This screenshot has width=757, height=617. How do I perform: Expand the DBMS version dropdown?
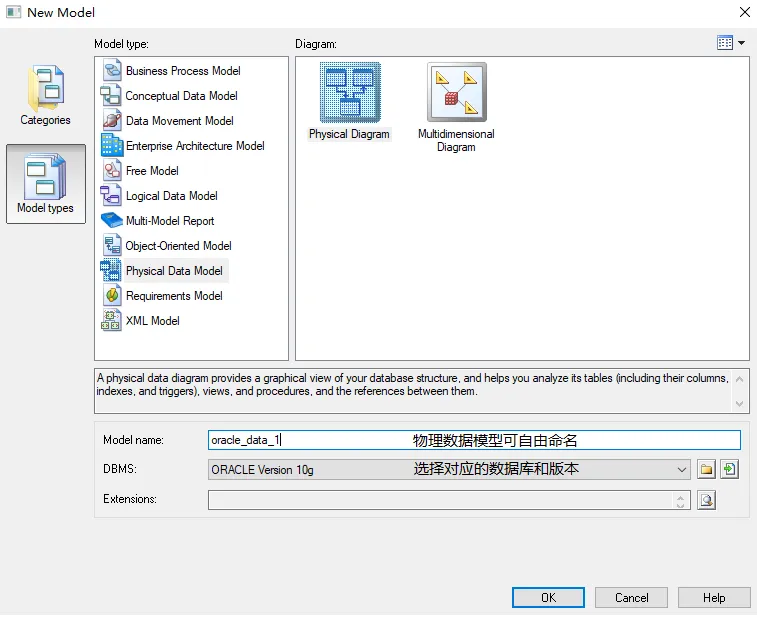(x=682, y=469)
